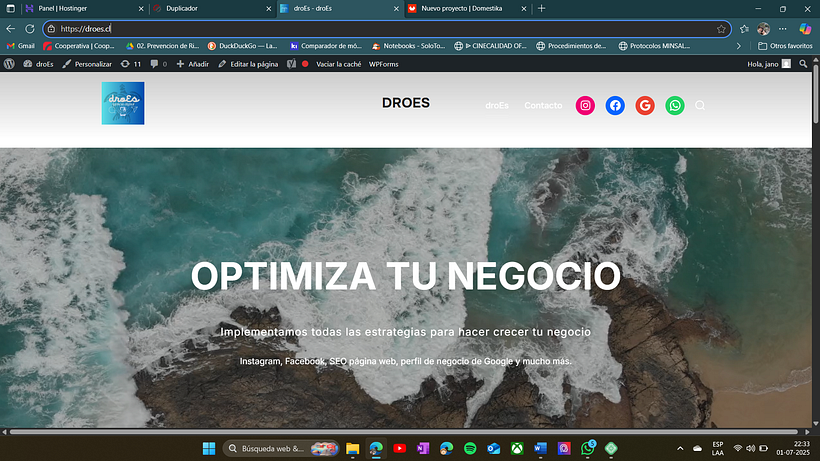This screenshot has height=461, width=820.
Task: Switch to the Panel | Hostinger tab
Action: coord(77,8)
